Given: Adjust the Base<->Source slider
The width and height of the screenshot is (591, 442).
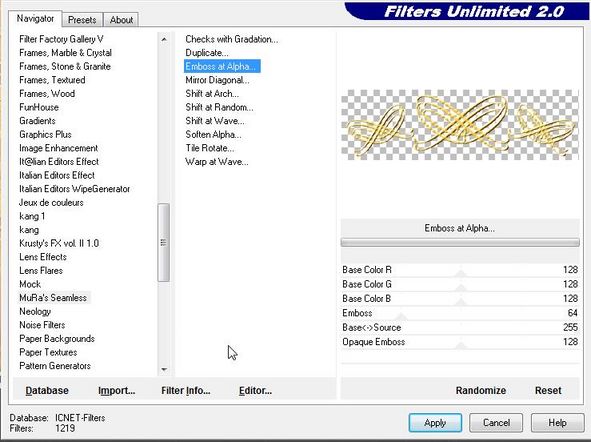Looking at the screenshot, I should (x=460, y=327).
